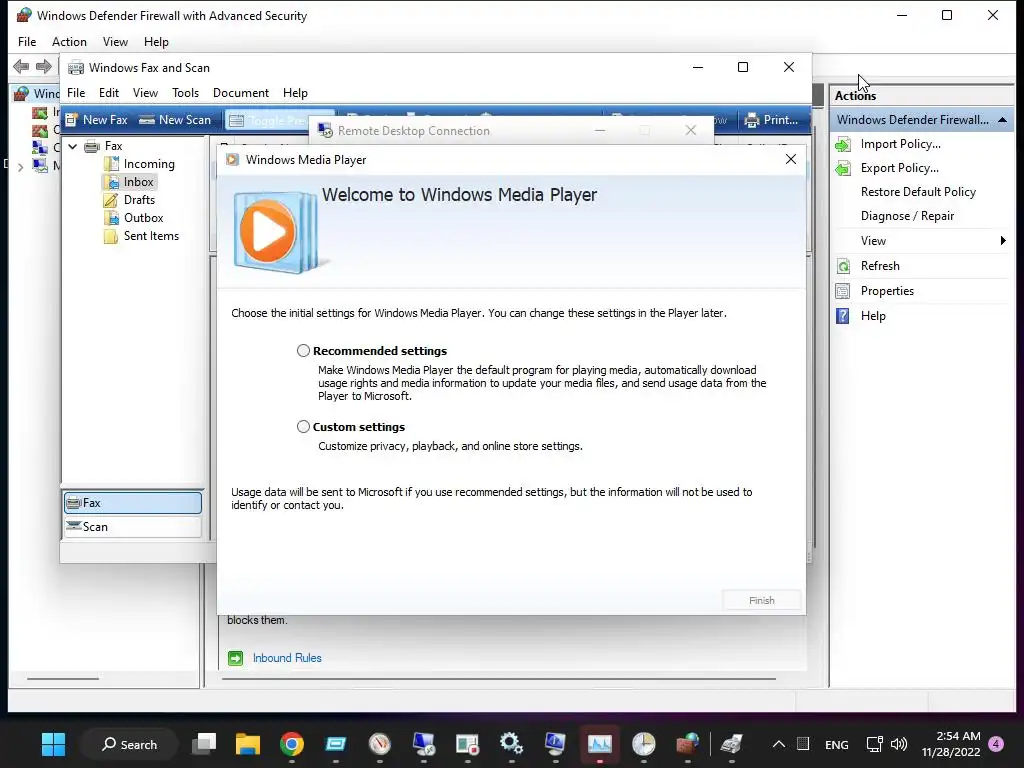Screen dimensions: 1024x768
Task: Click the Forward arrow in the Firewall toolbar
Action: tap(44, 66)
